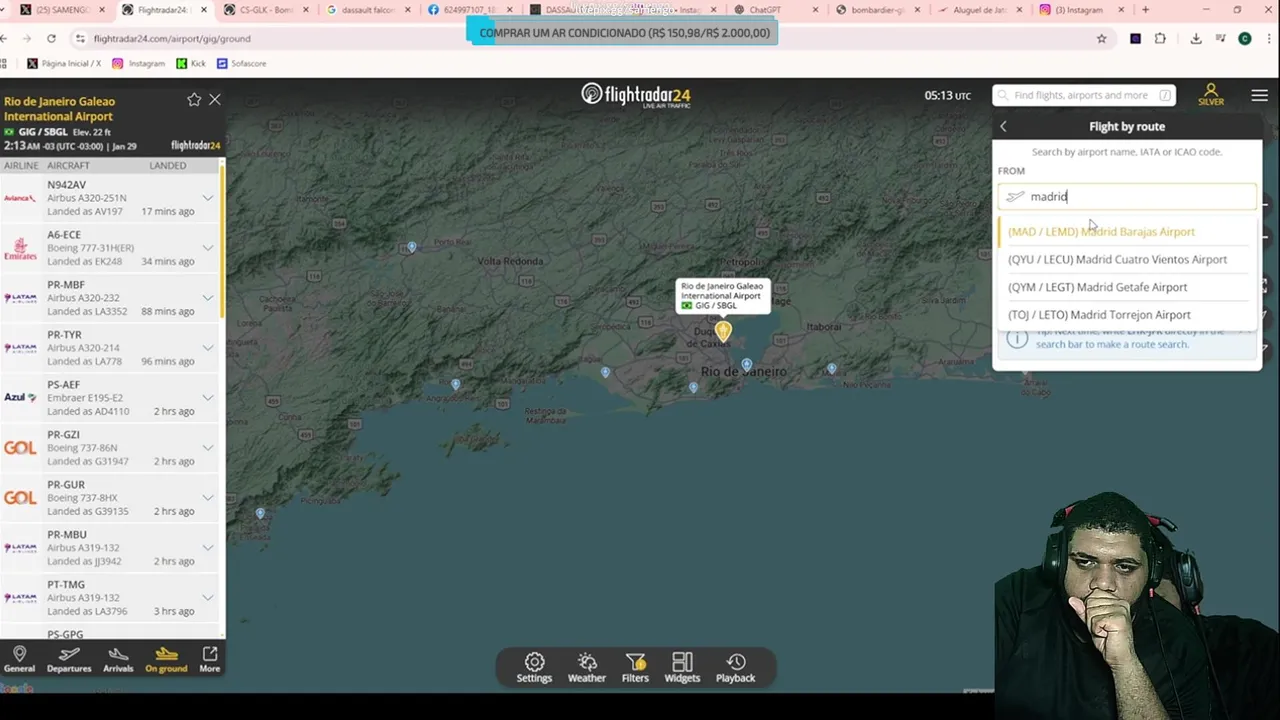
Task: Open the Instagram bookmark
Action: (x=138, y=63)
